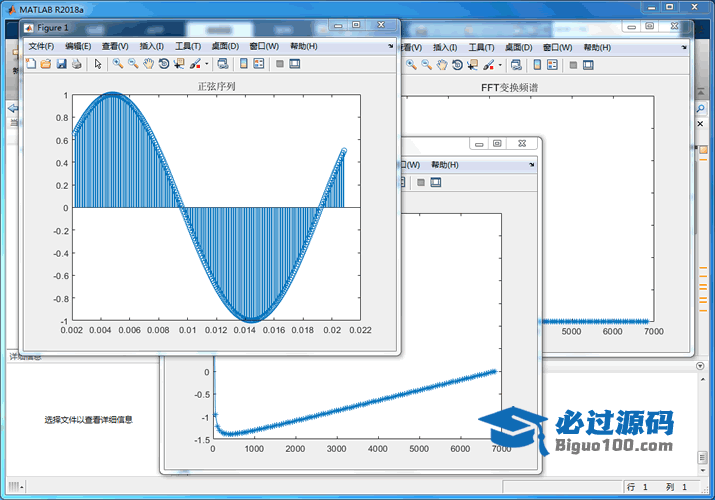Image resolution: width=715 pixels, height=500 pixels.
Task: Click 选择文件以查看详细信息 text
Action: [88, 420]
